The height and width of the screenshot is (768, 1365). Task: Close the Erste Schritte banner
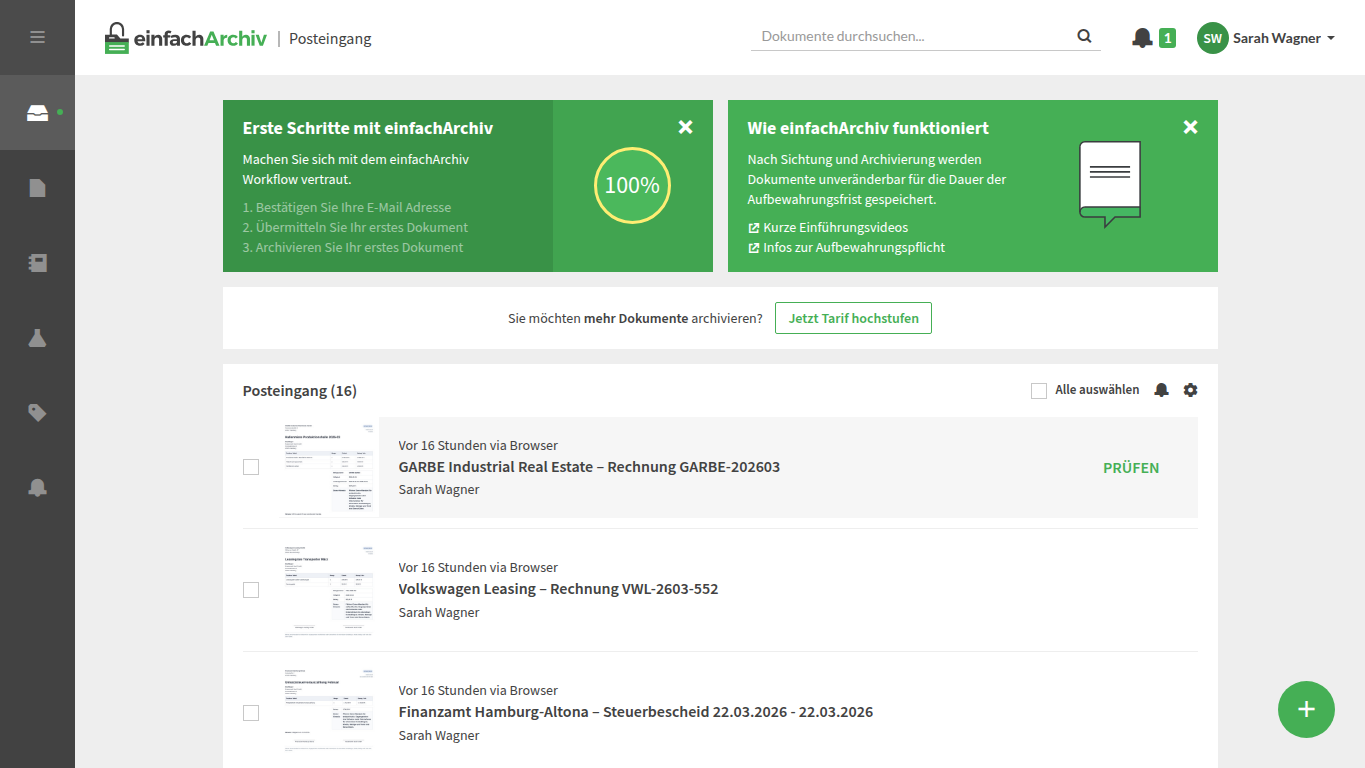point(685,127)
